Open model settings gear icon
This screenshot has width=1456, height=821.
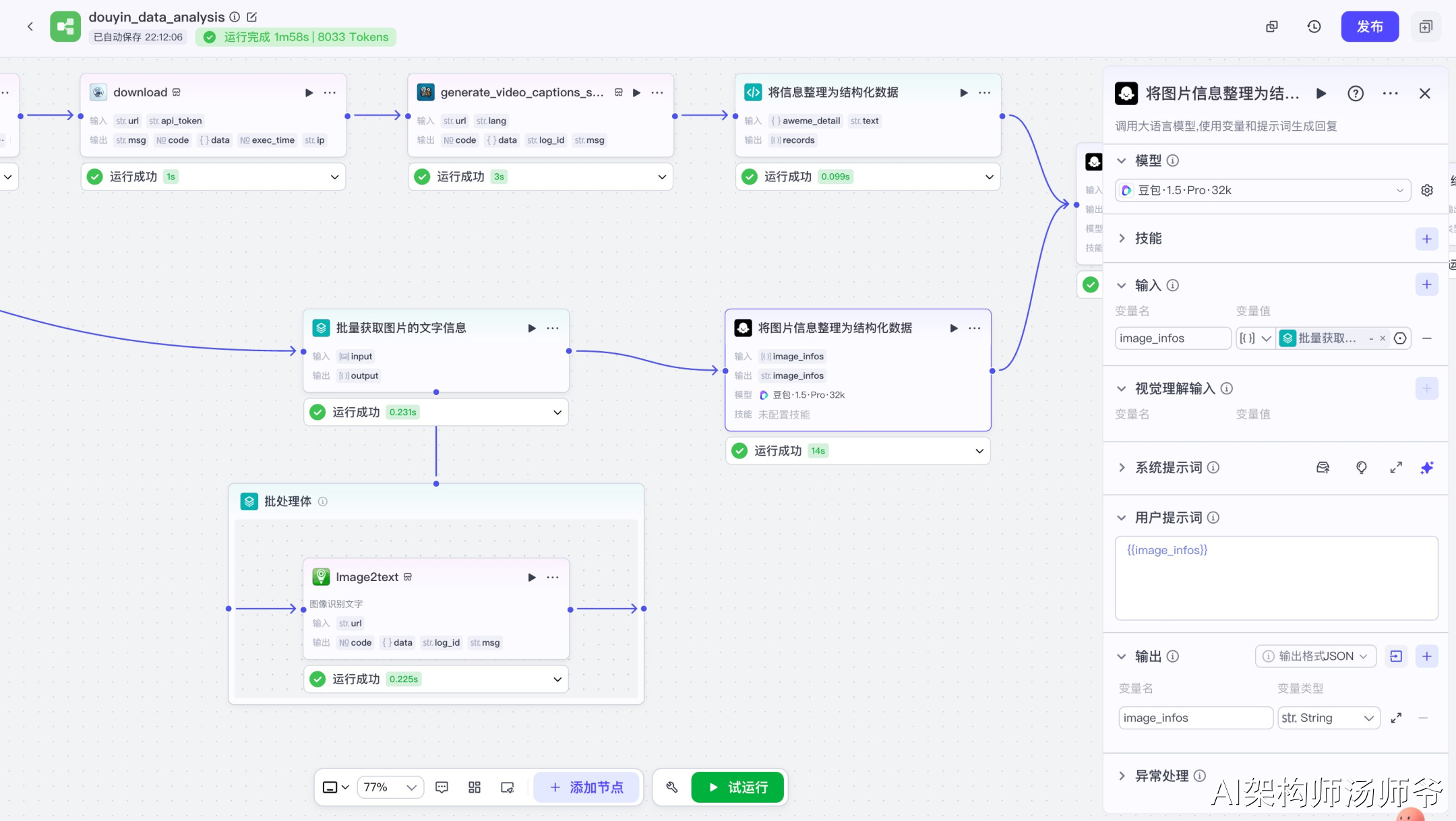[x=1427, y=191]
